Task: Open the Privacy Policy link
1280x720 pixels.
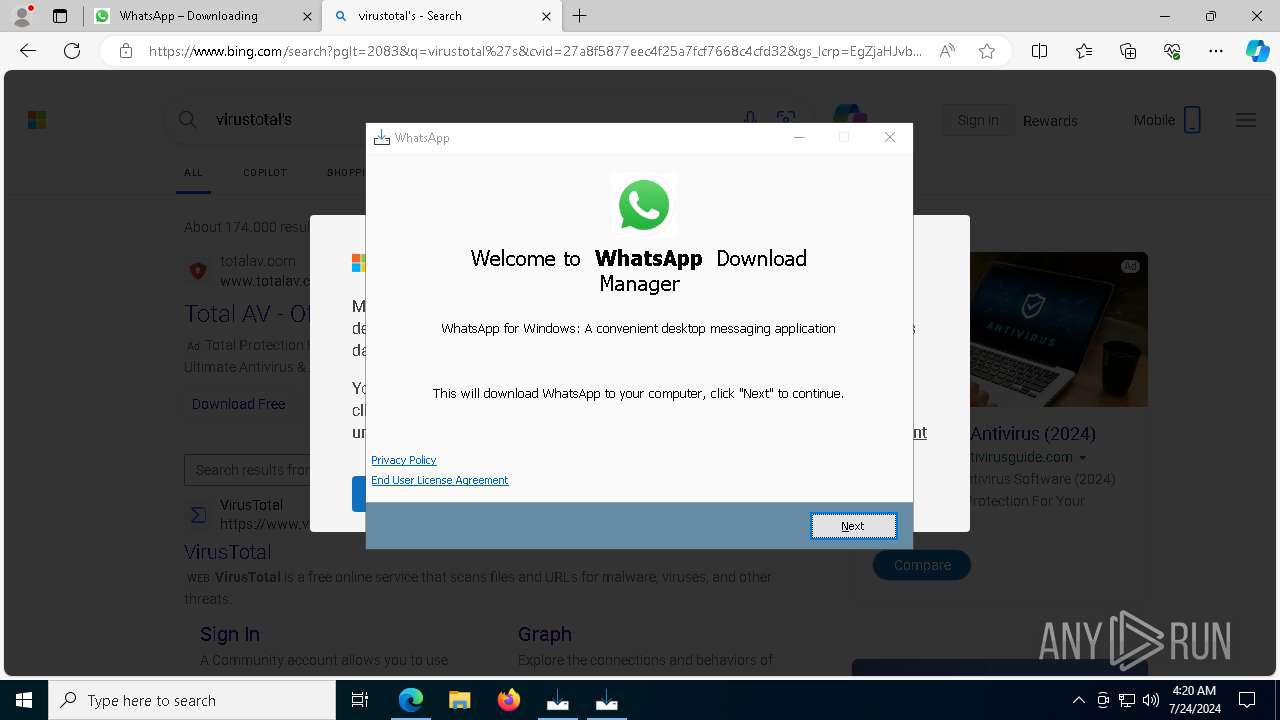Action: (404, 460)
